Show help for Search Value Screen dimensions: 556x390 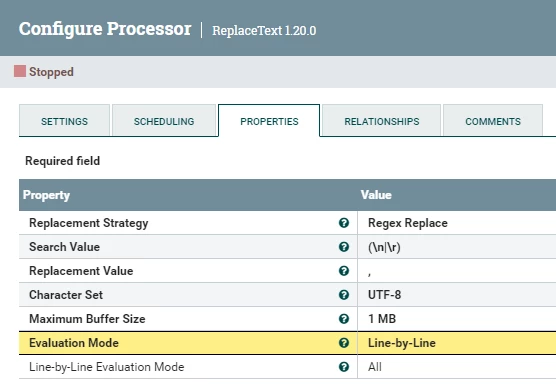click(x=344, y=247)
